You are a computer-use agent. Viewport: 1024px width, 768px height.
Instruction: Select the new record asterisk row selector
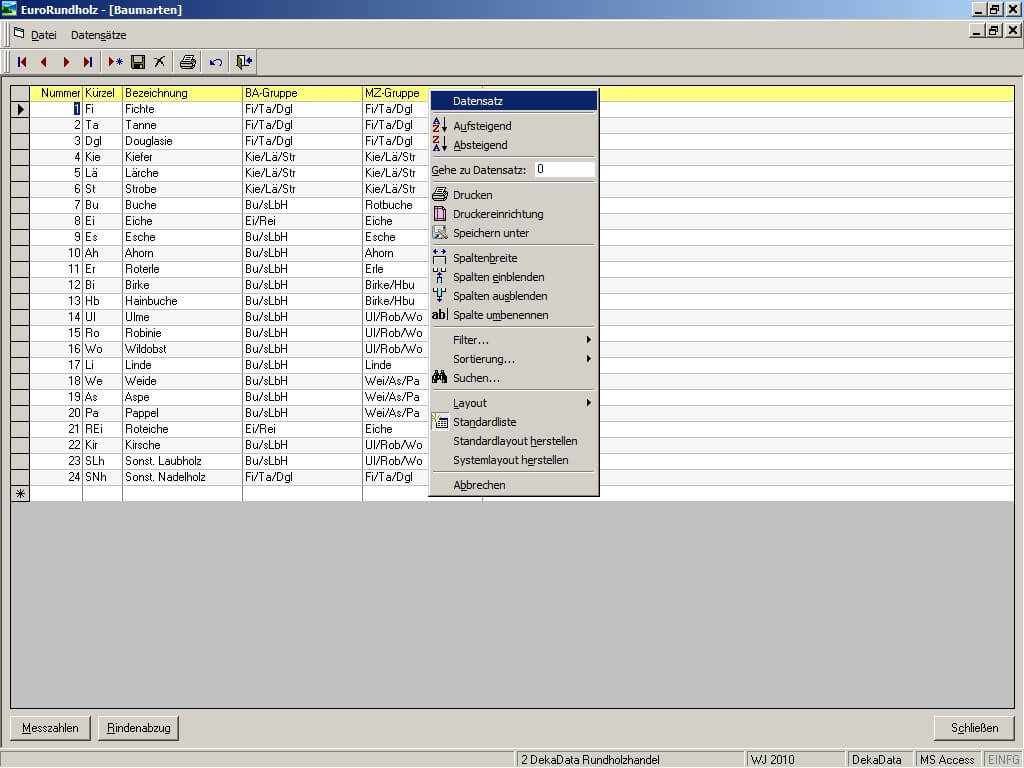coord(20,494)
